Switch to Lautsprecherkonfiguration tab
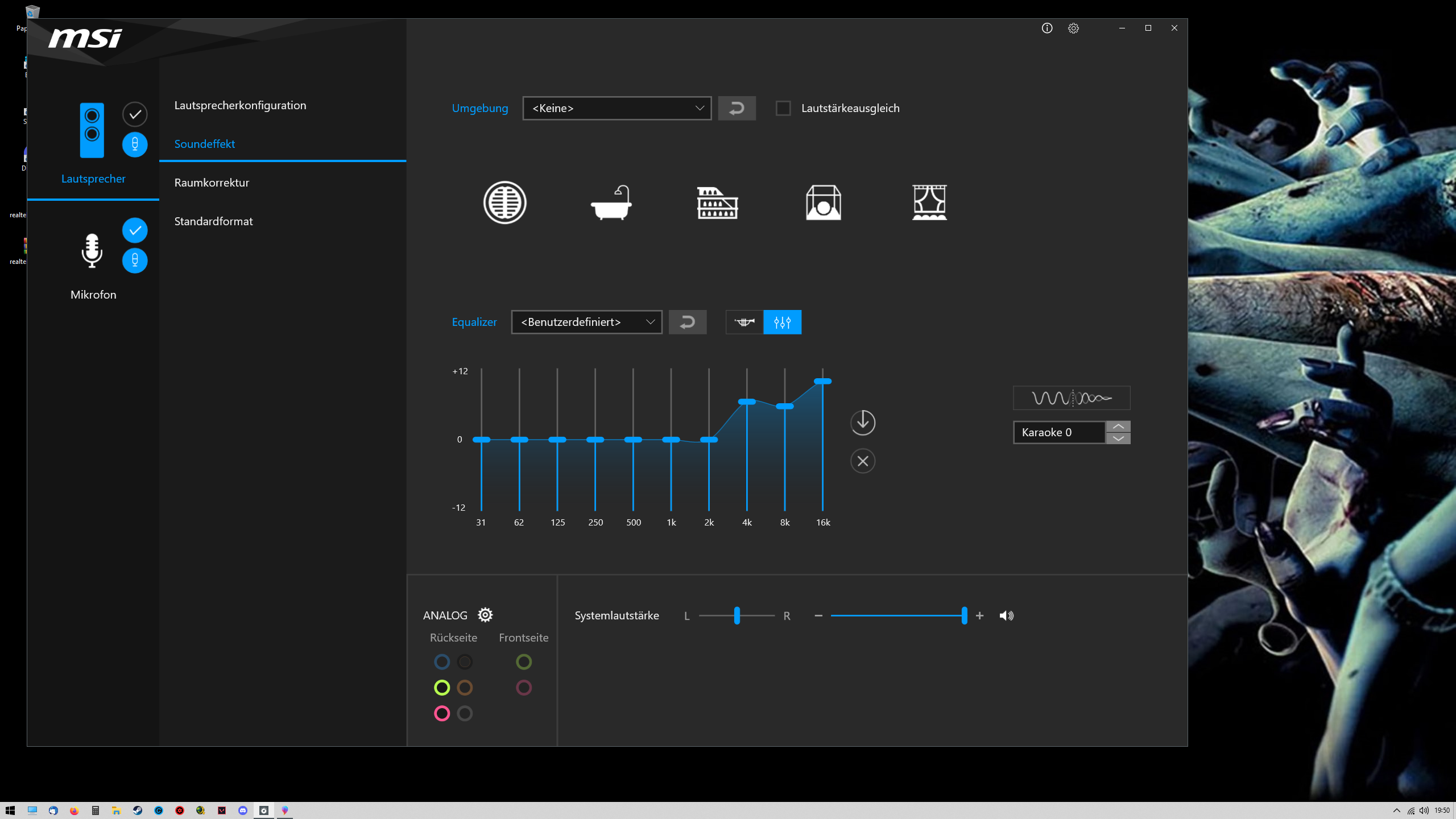The image size is (1456, 819). click(240, 105)
